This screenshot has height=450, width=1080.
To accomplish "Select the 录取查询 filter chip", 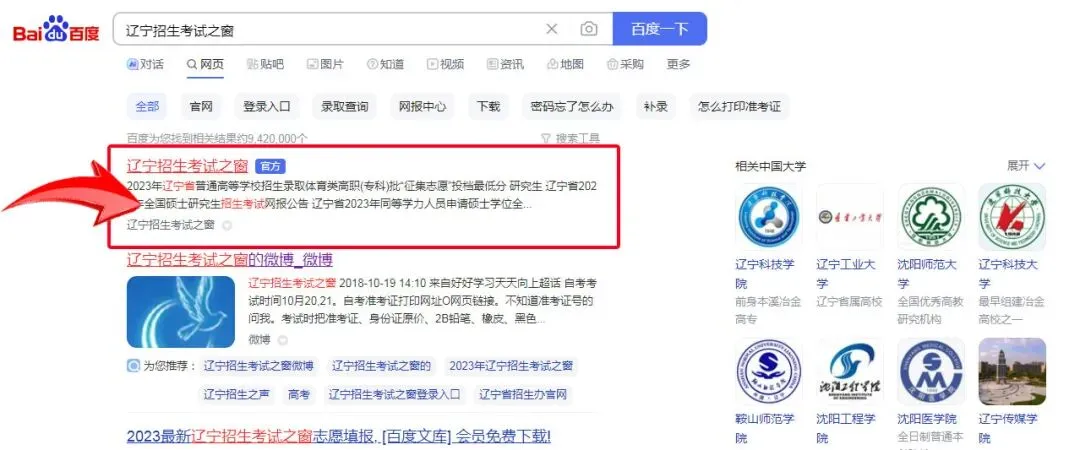I will point(344,107).
